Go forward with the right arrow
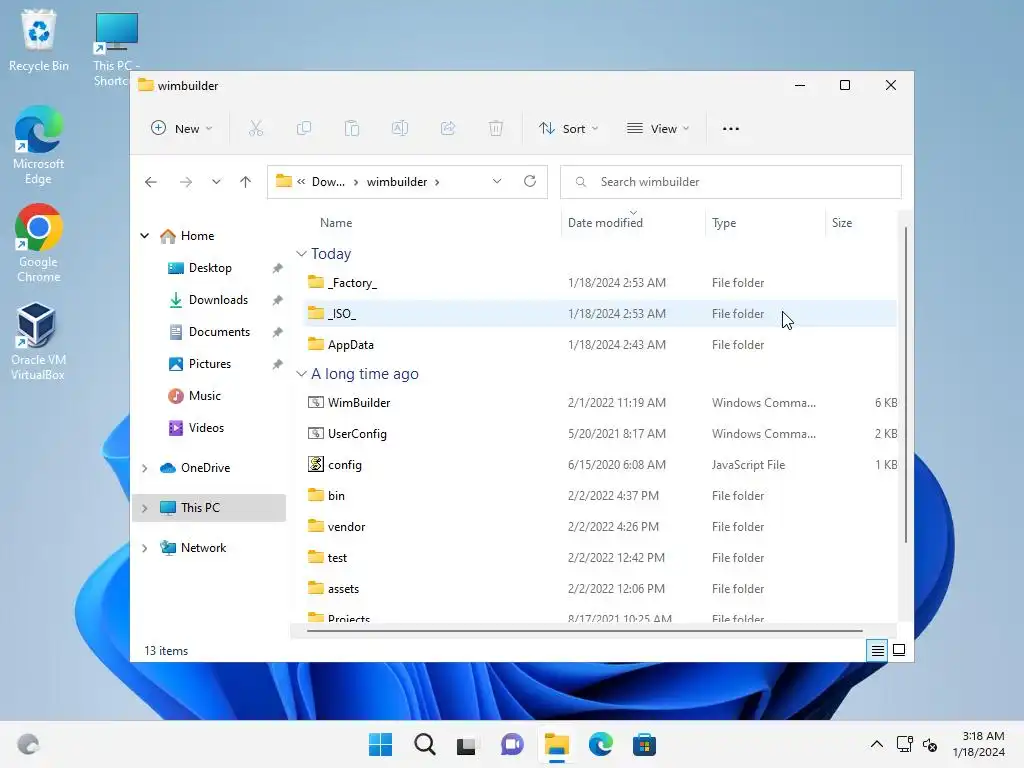This screenshot has width=1024, height=768. pos(186,182)
